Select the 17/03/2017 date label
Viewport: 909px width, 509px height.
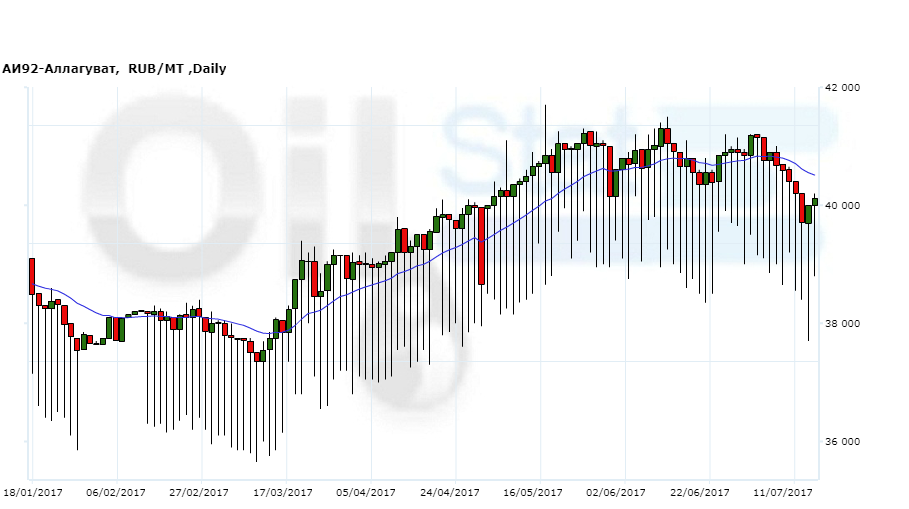pos(283,493)
